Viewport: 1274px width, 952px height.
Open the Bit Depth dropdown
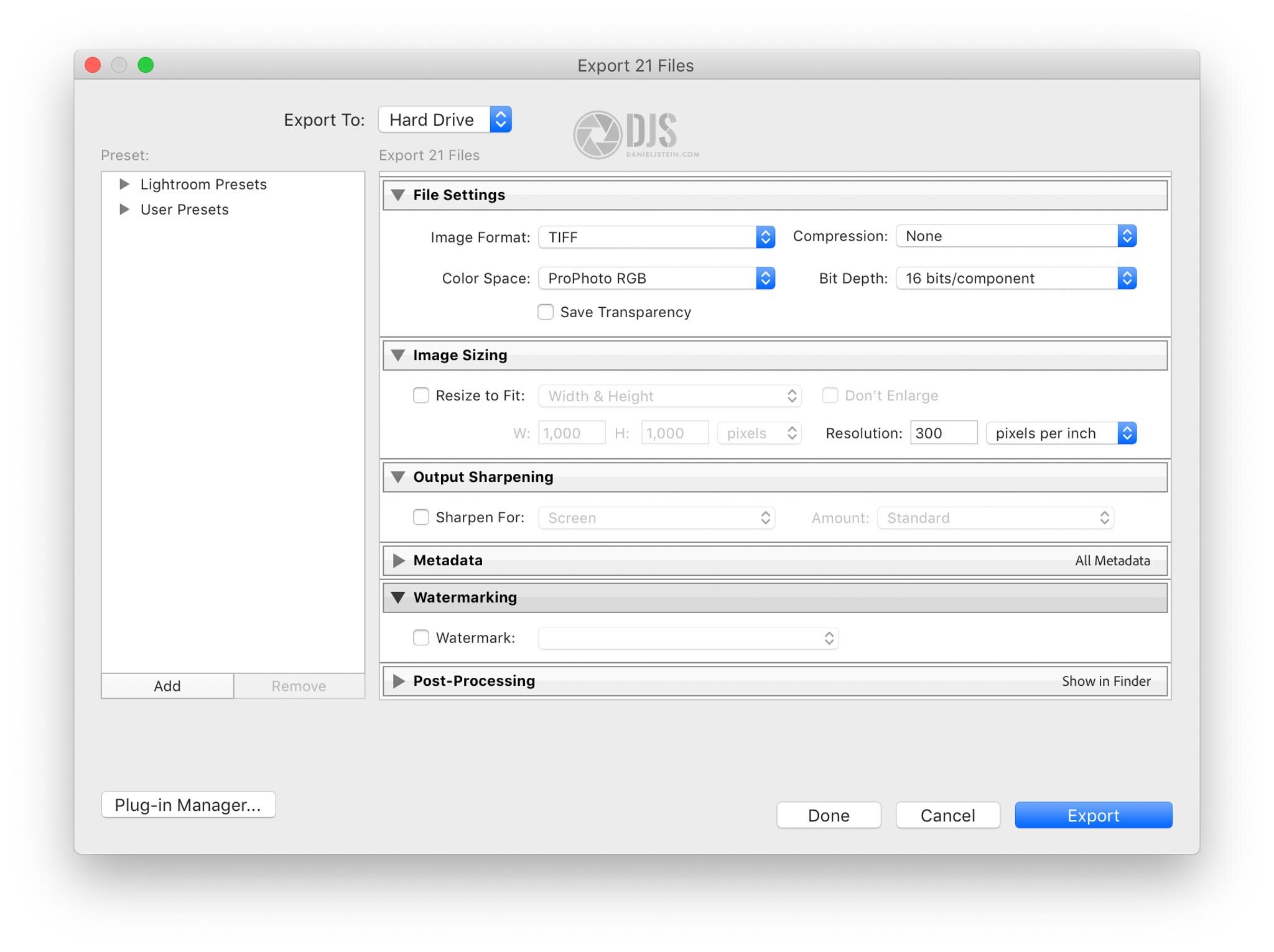1016,278
